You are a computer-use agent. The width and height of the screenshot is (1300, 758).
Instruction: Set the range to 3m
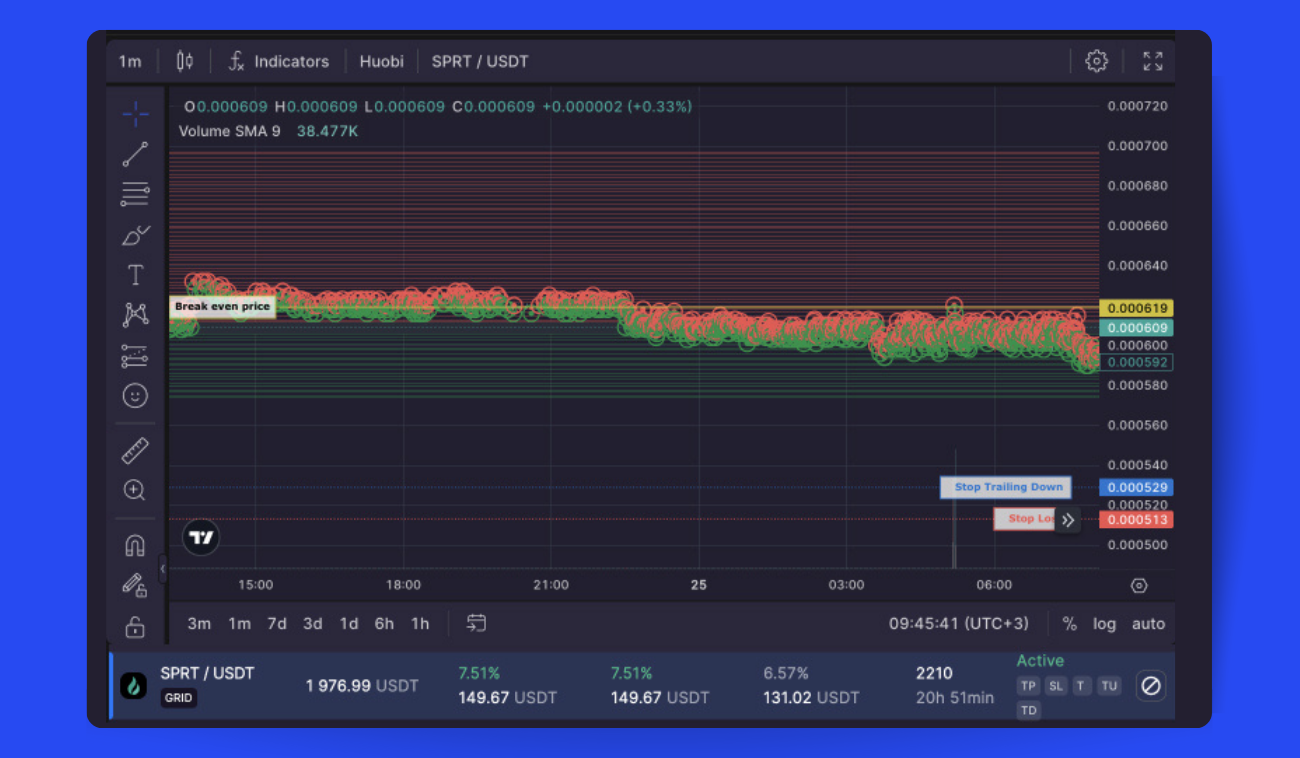click(199, 624)
